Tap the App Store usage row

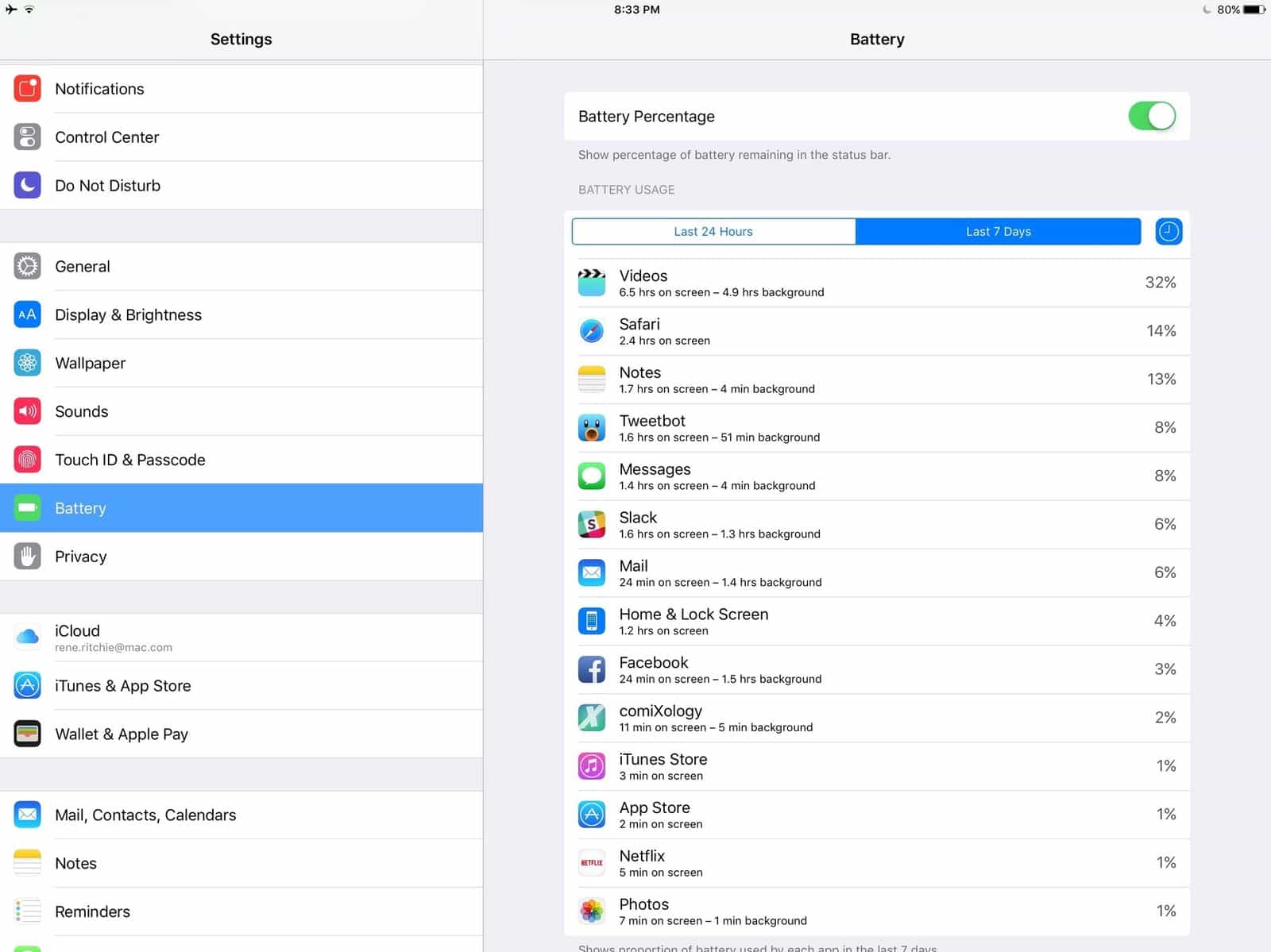coord(877,815)
